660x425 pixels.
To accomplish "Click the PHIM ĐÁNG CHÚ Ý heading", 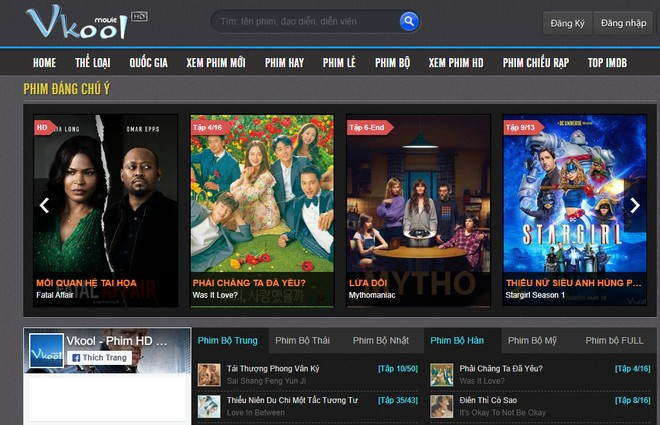I will 67,89.
